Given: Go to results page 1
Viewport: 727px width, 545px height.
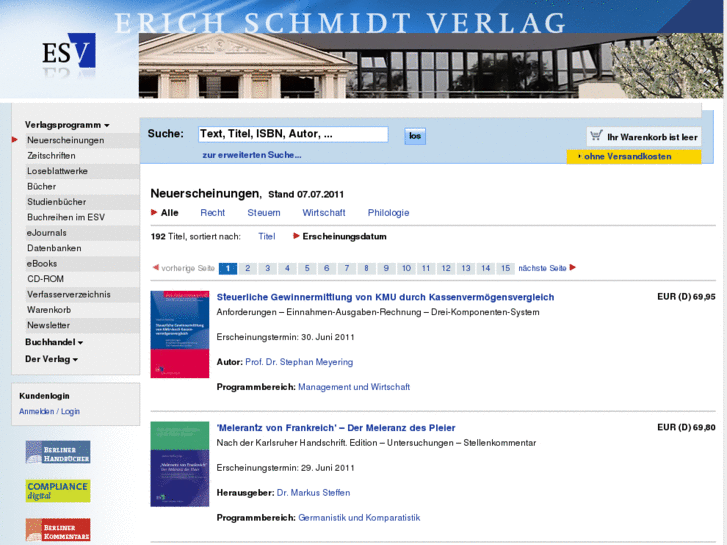Looking at the screenshot, I should coord(228,268).
